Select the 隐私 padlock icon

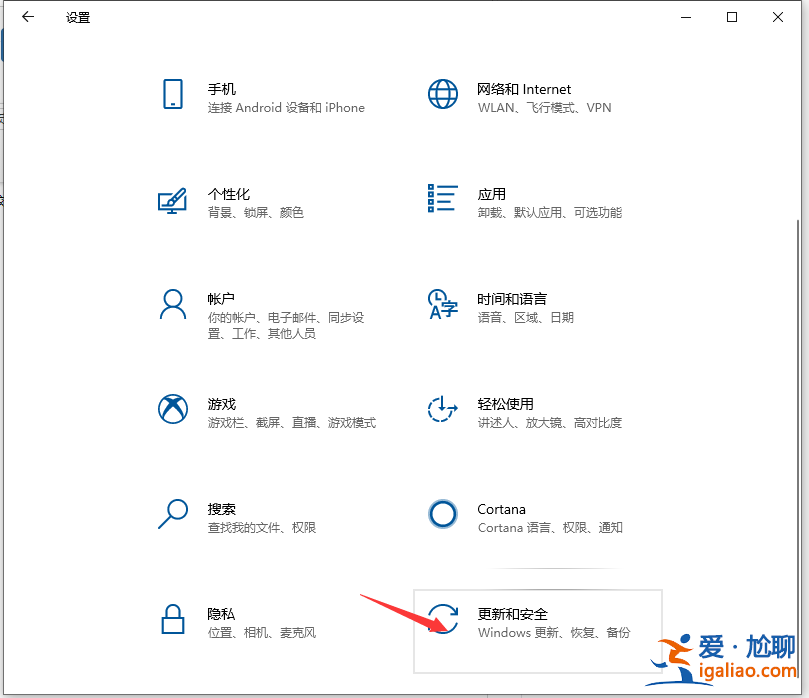(173, 621)
